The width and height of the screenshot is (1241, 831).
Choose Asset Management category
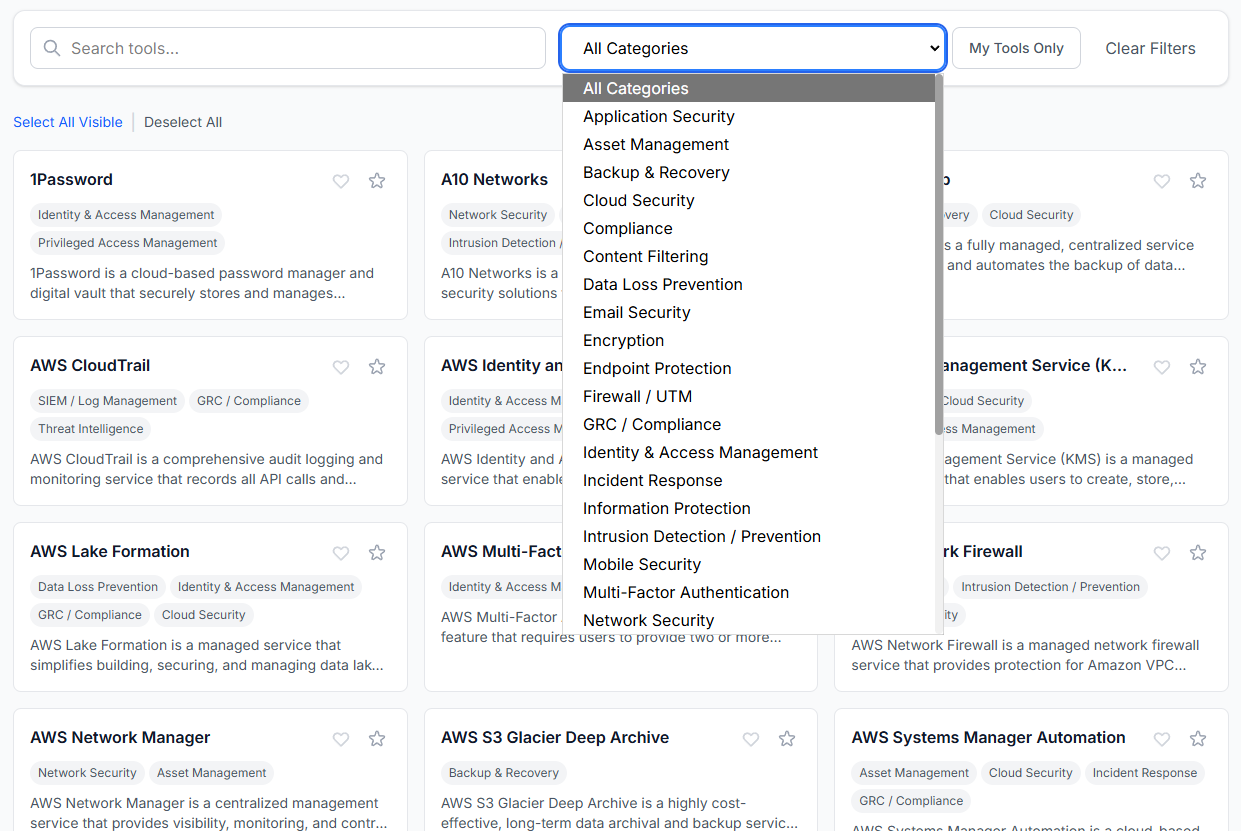click(x=748, y=144)
